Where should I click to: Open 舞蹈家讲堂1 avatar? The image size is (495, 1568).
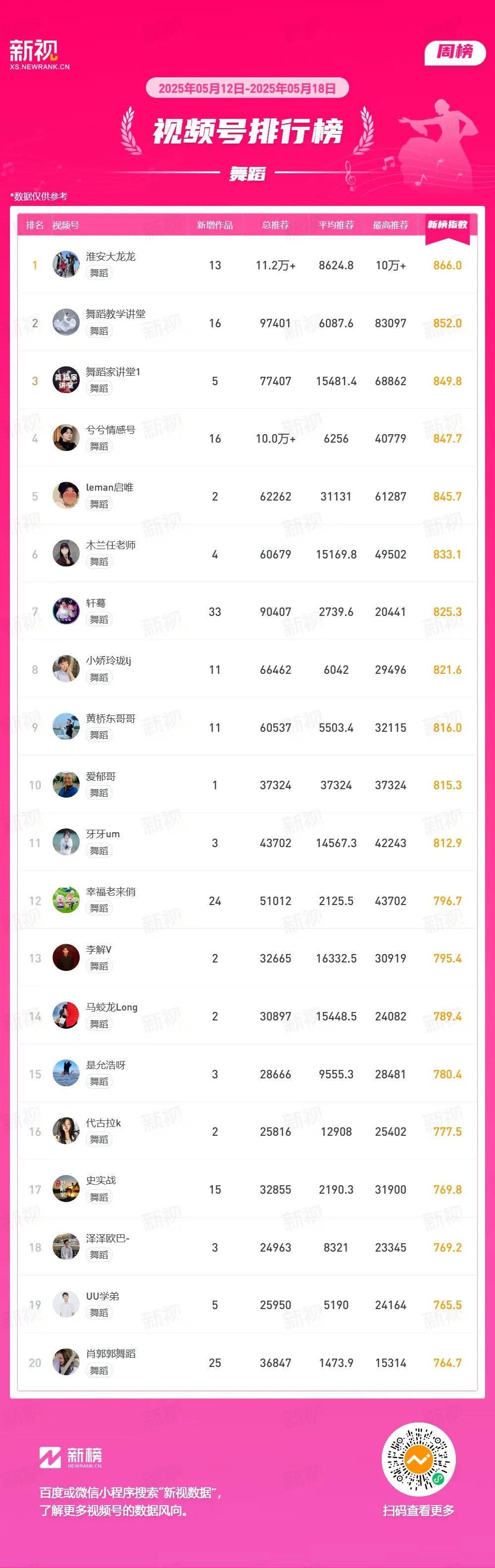(66, 380)
